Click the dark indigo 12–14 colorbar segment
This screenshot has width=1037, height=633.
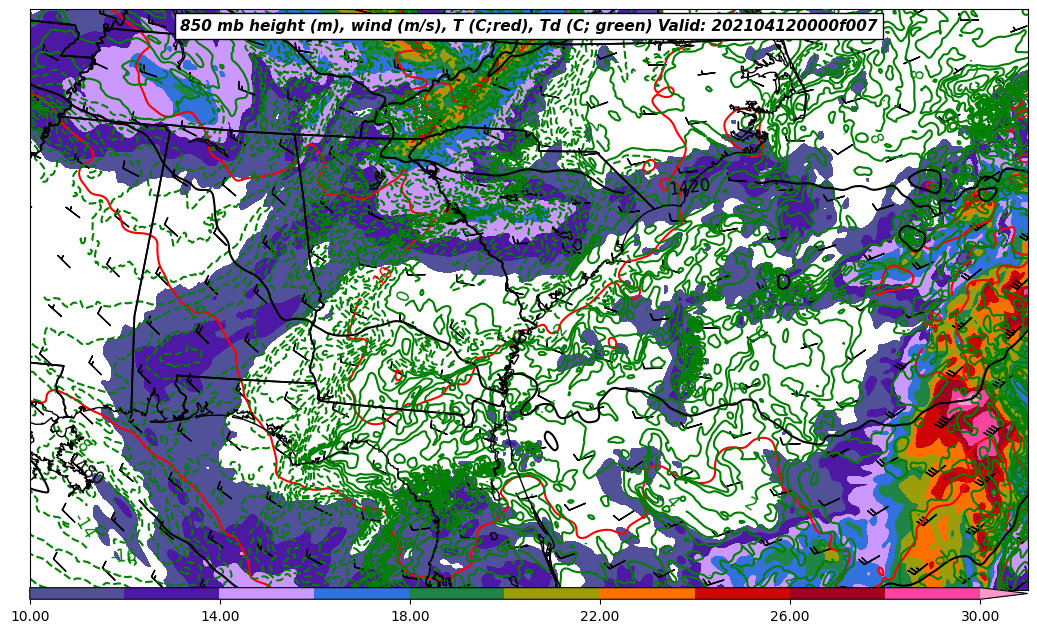(x=172, y=593)
